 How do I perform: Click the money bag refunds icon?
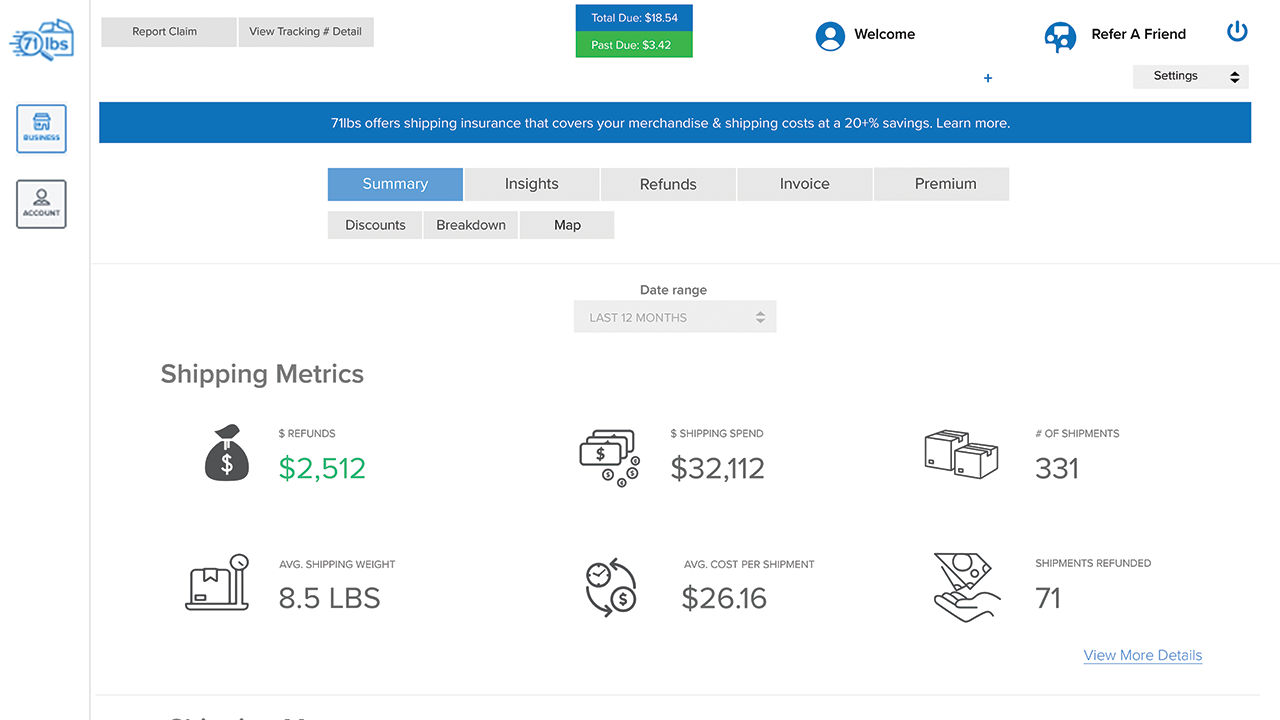pos(227,453)
